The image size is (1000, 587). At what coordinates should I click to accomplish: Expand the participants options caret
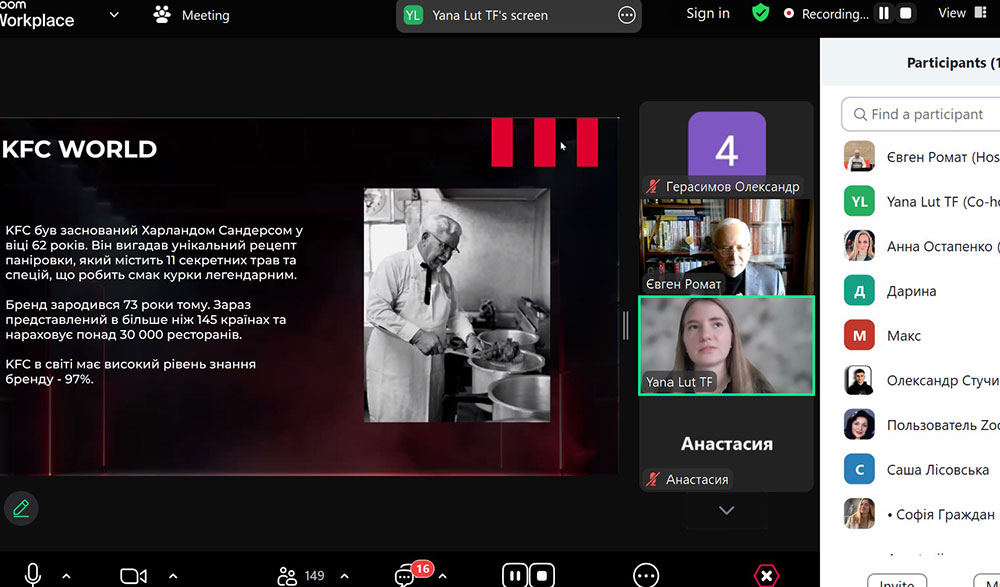[344, 576]
